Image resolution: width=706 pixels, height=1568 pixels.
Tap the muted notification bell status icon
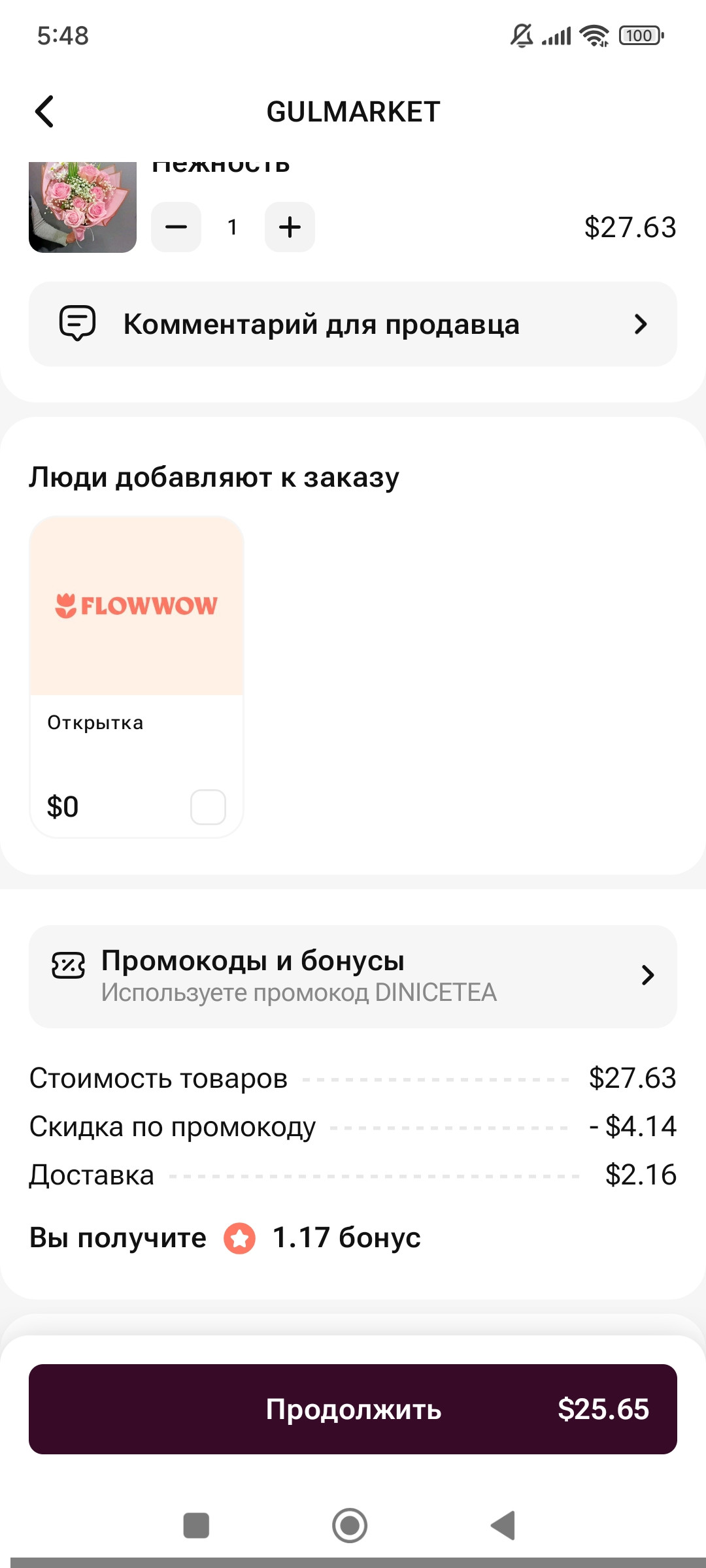(x=521, y=35)
